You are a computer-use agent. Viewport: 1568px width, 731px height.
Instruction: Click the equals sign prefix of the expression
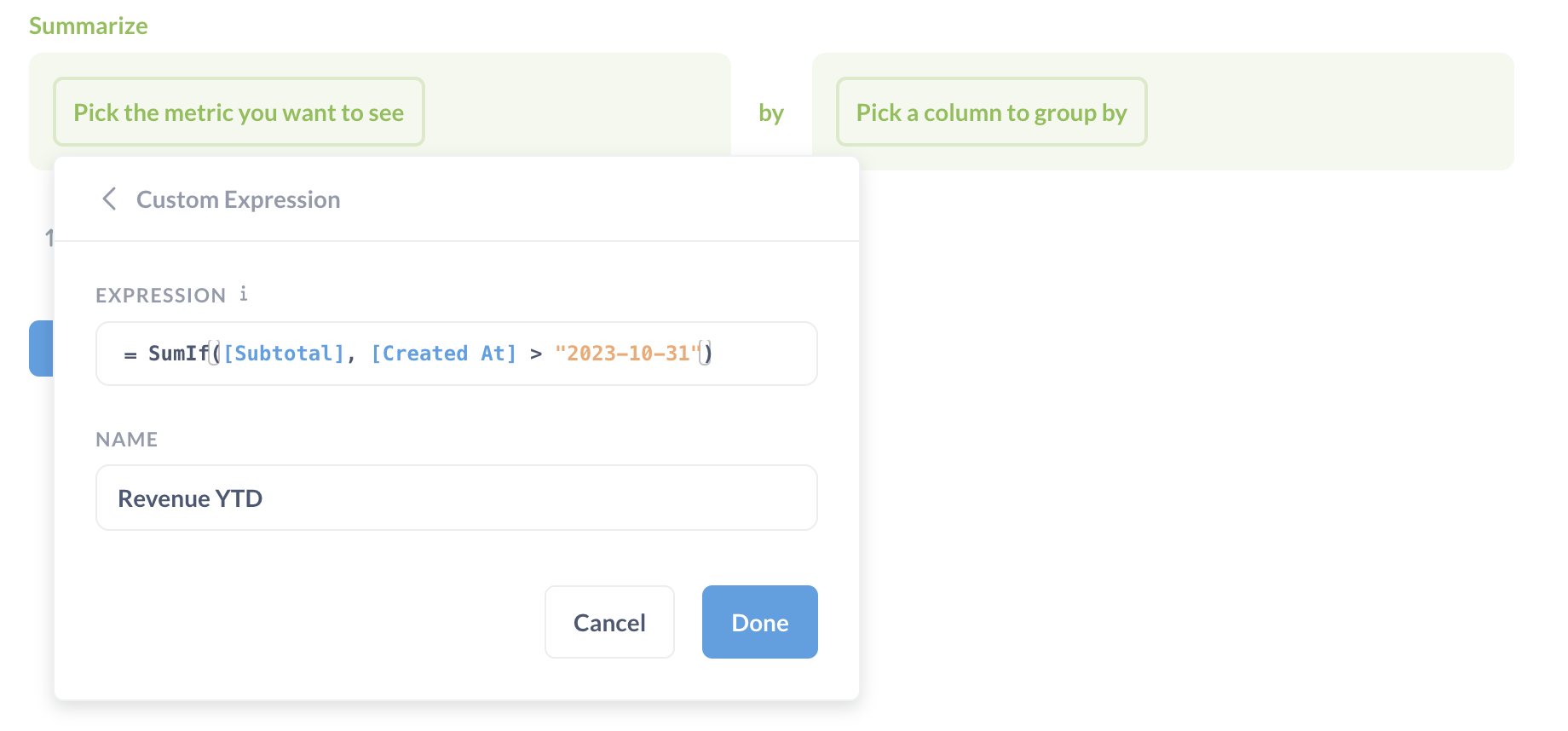(130, 354)
